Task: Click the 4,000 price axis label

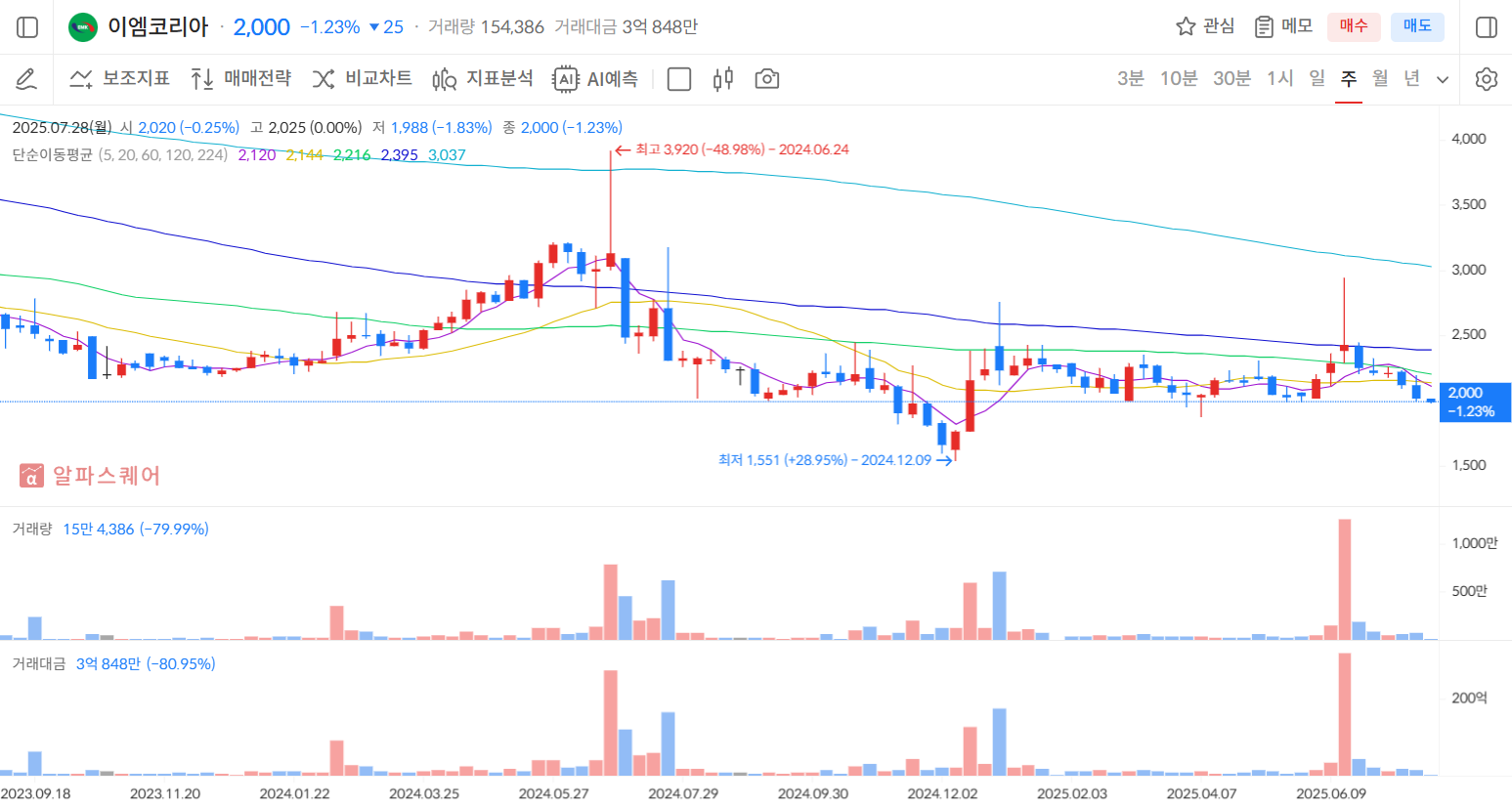Action: point(1468,139)
